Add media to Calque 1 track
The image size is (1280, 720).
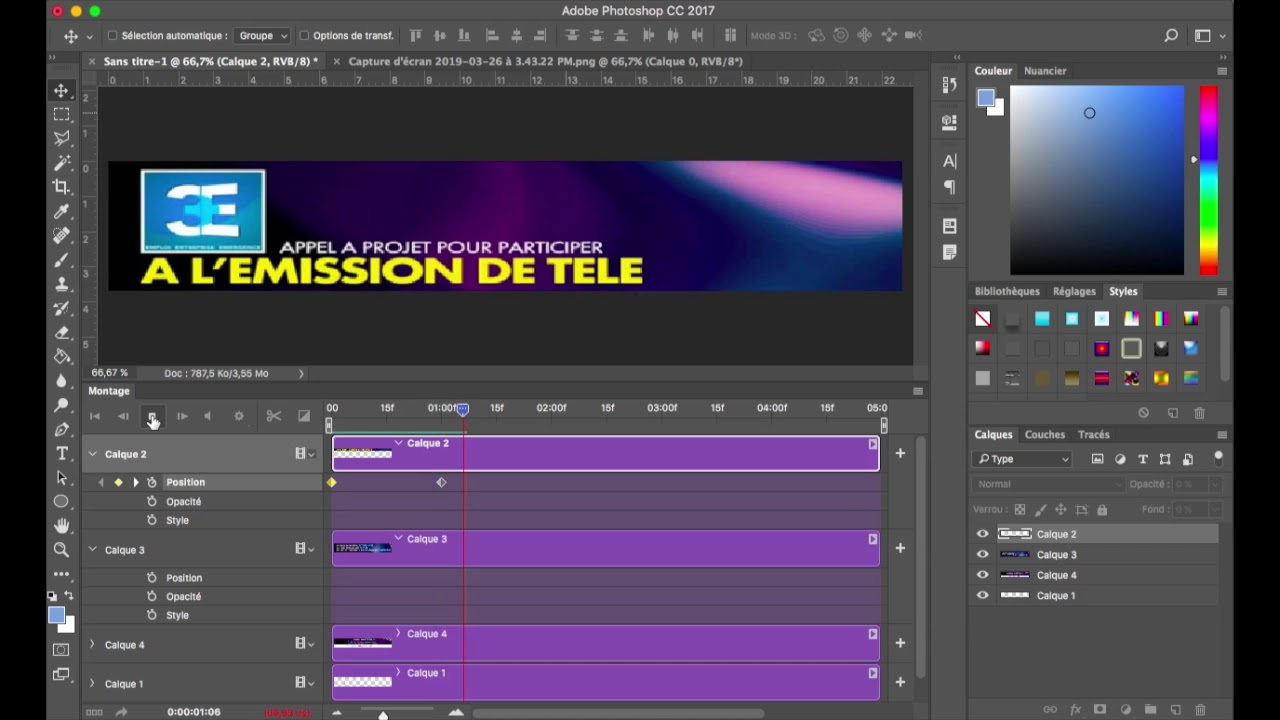[x=900, y=682]
